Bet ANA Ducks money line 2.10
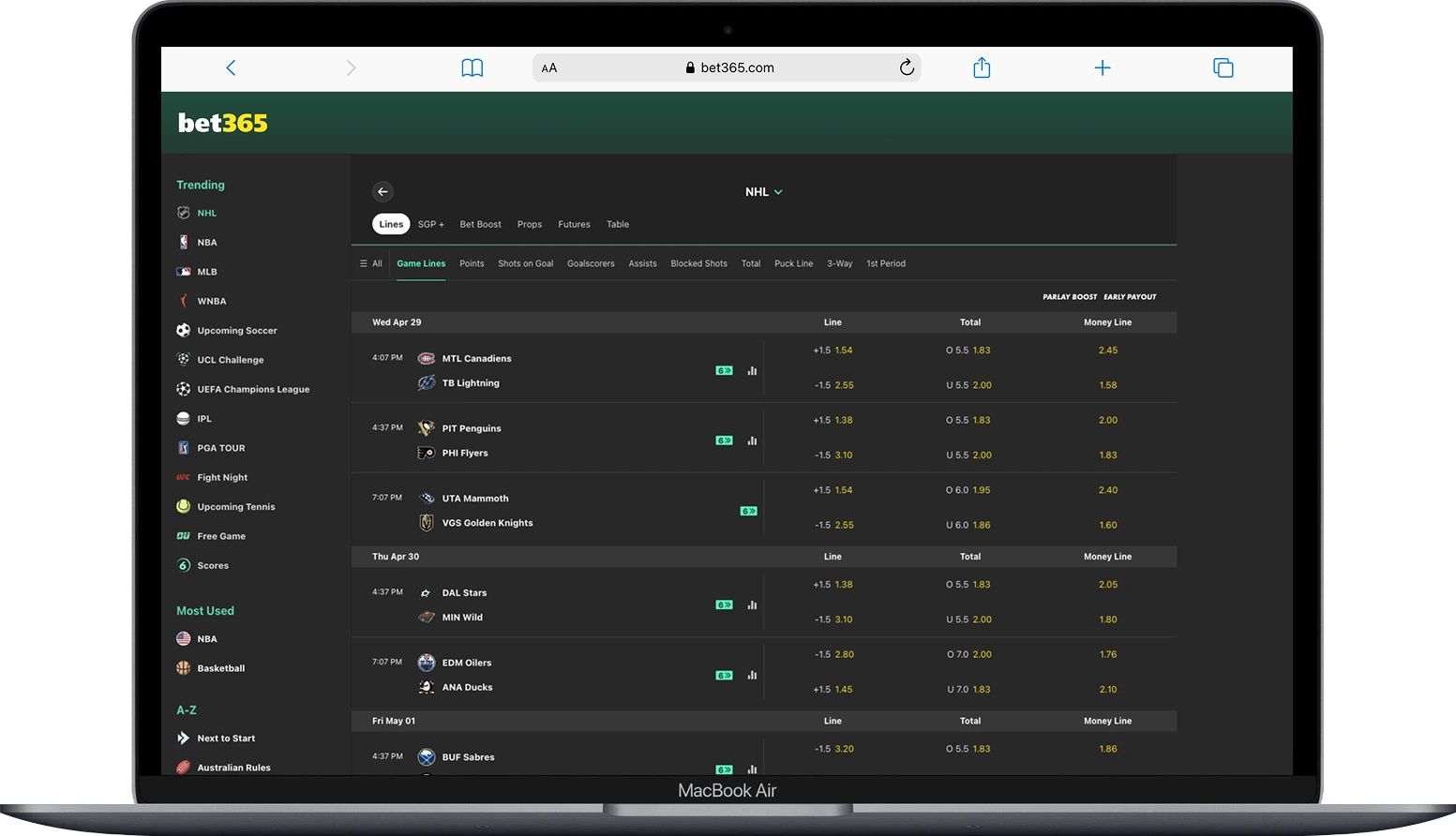Image resolution: width=1456 pixels, height=836 pixels. coord(1108,689)
